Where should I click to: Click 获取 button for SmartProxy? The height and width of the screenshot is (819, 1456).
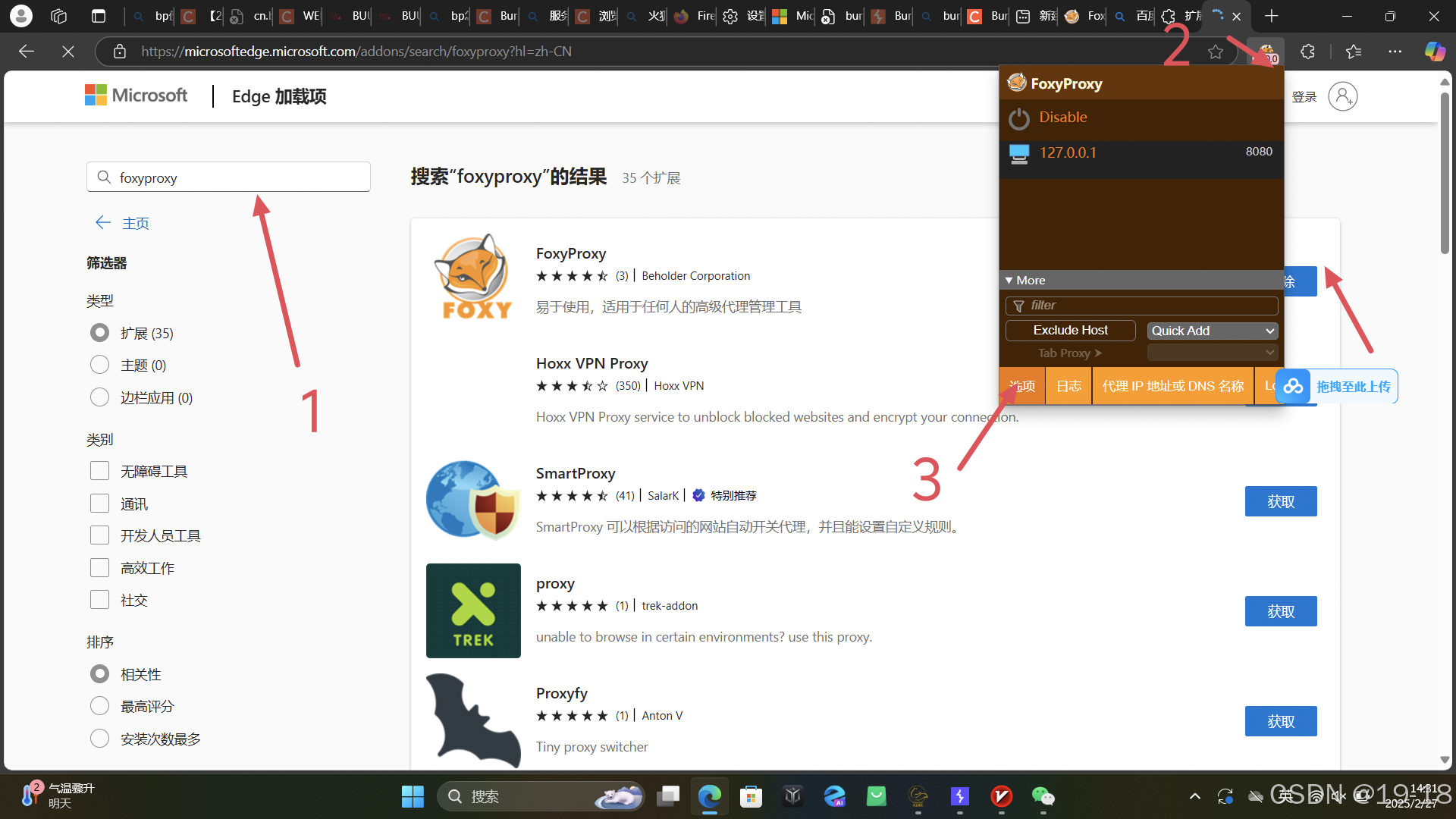[1280, 501]
